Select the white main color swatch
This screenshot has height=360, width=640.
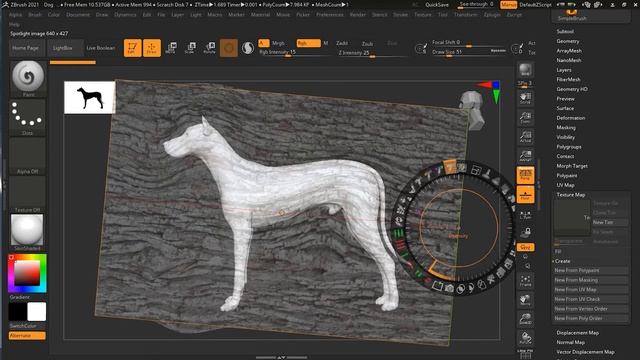[x=37, y=312]
